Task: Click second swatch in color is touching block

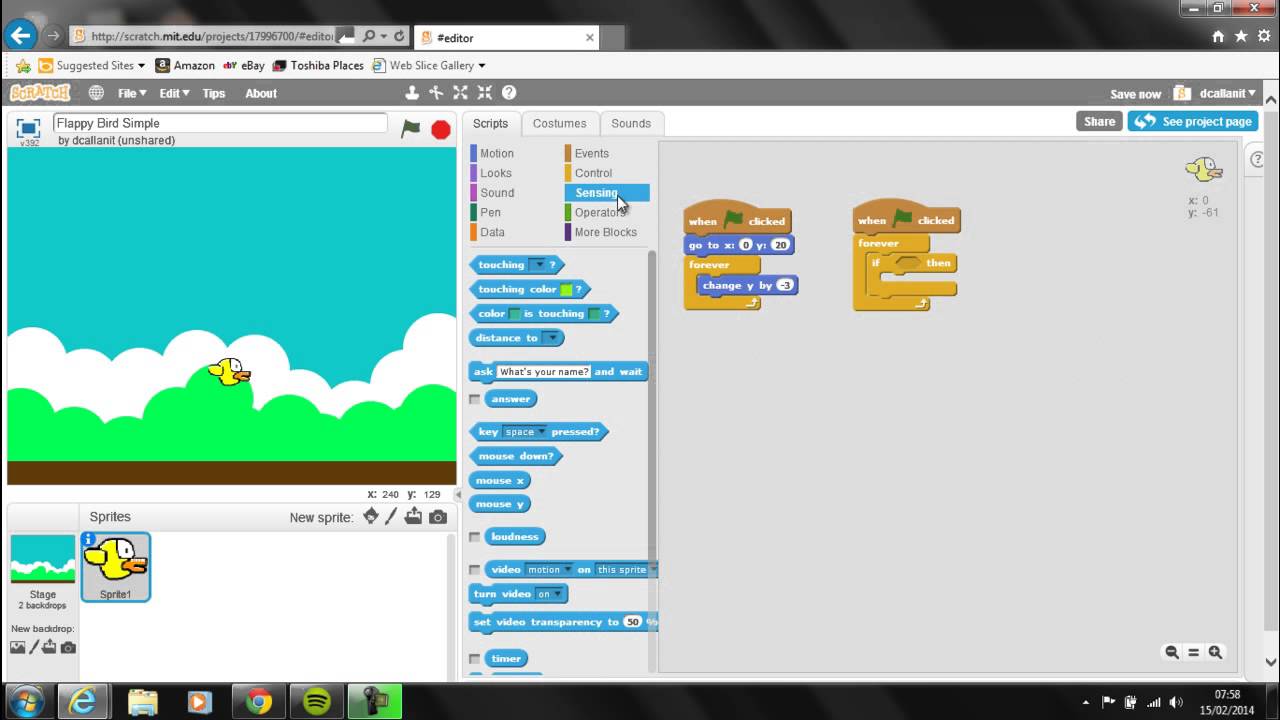Action: click(x=594, y=314)
